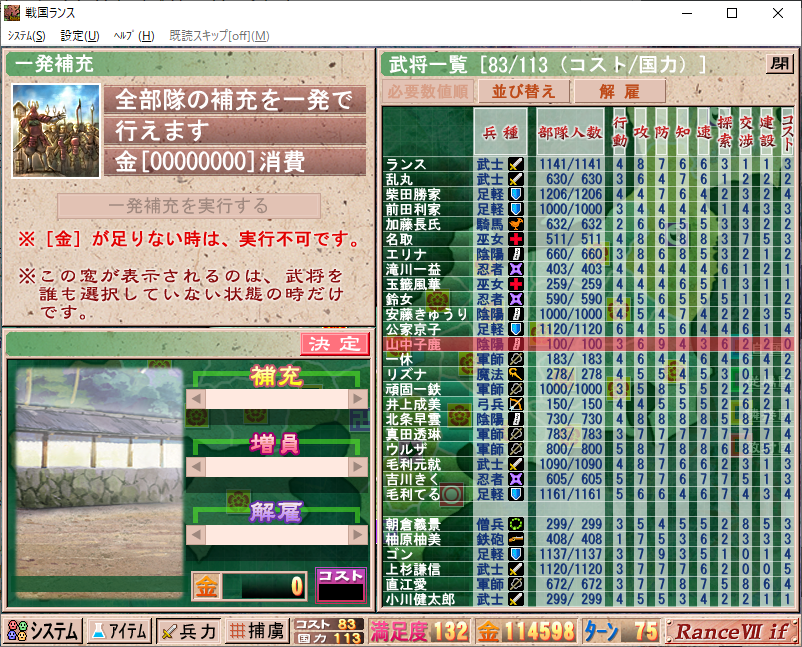Click ランス's sword 武士 icon
802x647 pixels.
tap(516, 164)
